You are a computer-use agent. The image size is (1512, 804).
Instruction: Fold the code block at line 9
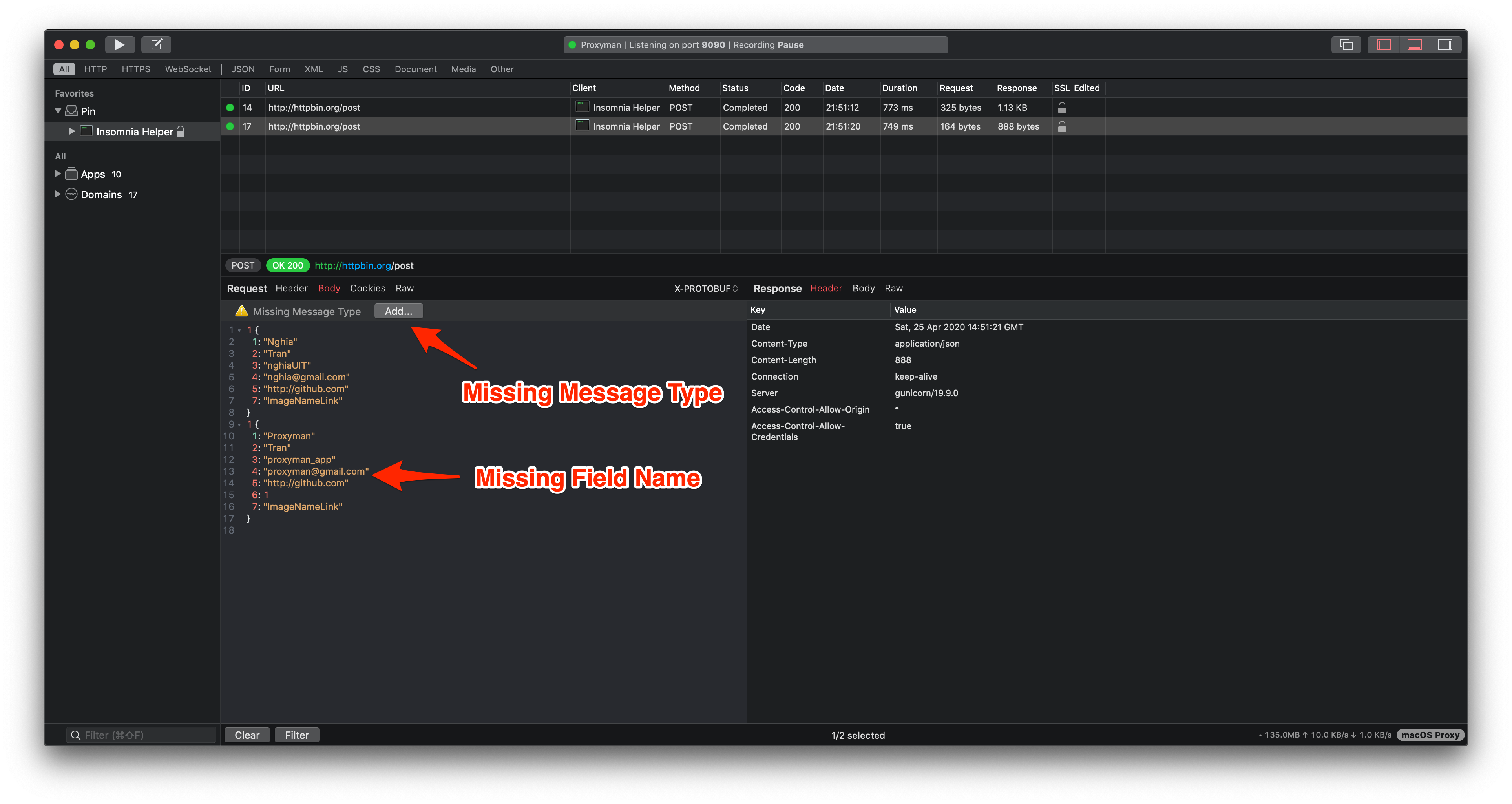point(239,424)
